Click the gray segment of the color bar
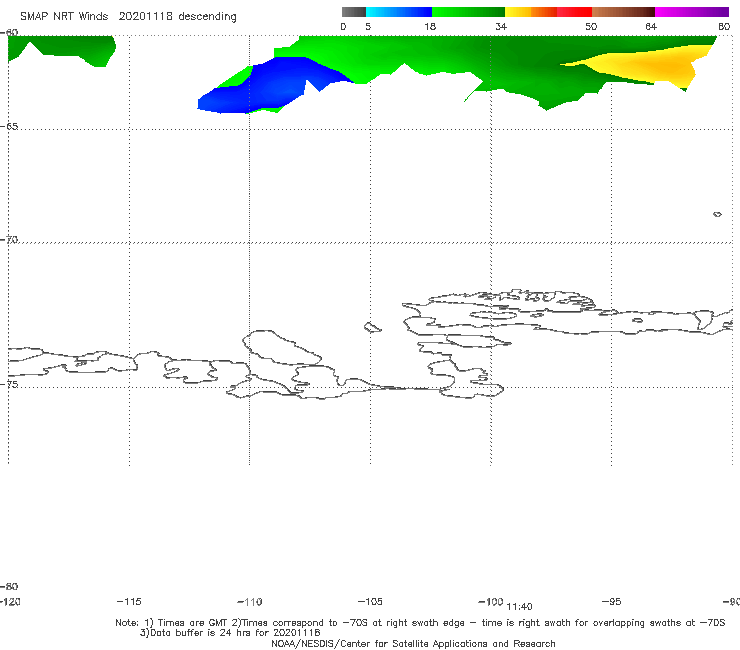The width and height of the screenshot is (740, 650). point(354,12)
